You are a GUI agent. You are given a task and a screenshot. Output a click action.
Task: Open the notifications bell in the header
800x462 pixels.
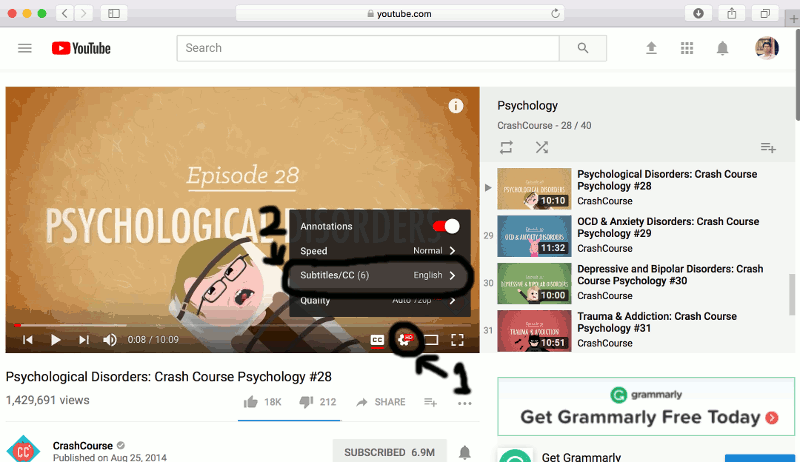(722, 48)
